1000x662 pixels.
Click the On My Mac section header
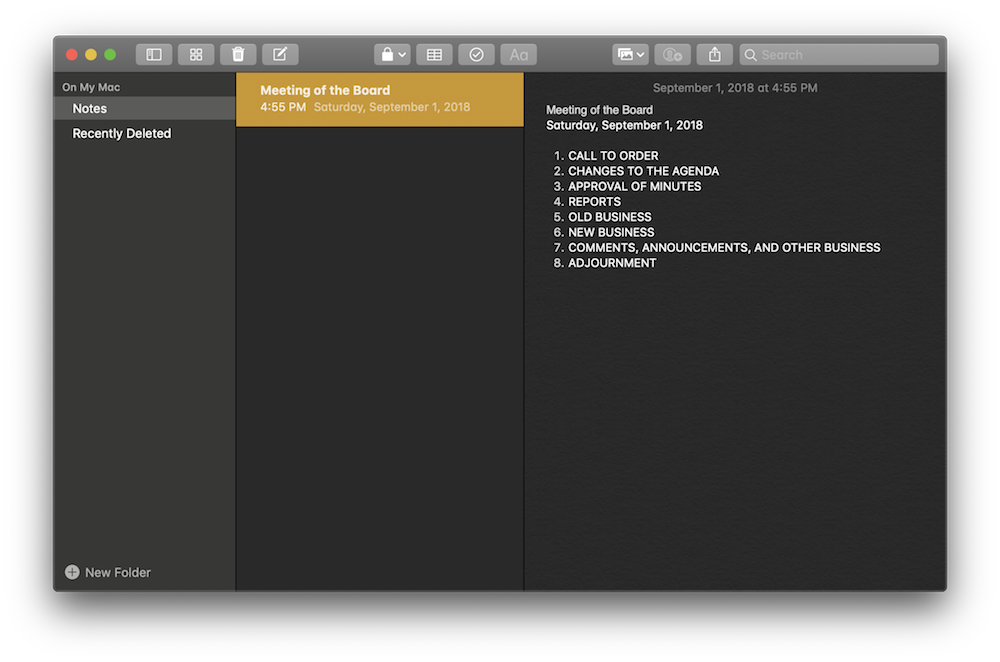[x=91, y=87]
